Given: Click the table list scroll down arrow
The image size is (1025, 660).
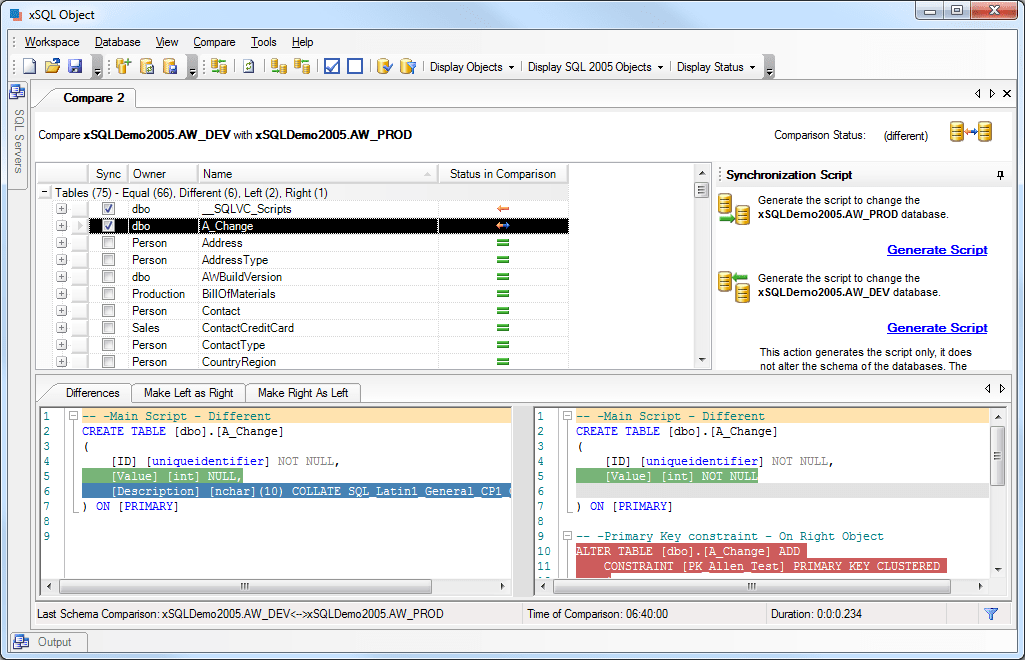Looking at the screenshot, I should (701, 360).
